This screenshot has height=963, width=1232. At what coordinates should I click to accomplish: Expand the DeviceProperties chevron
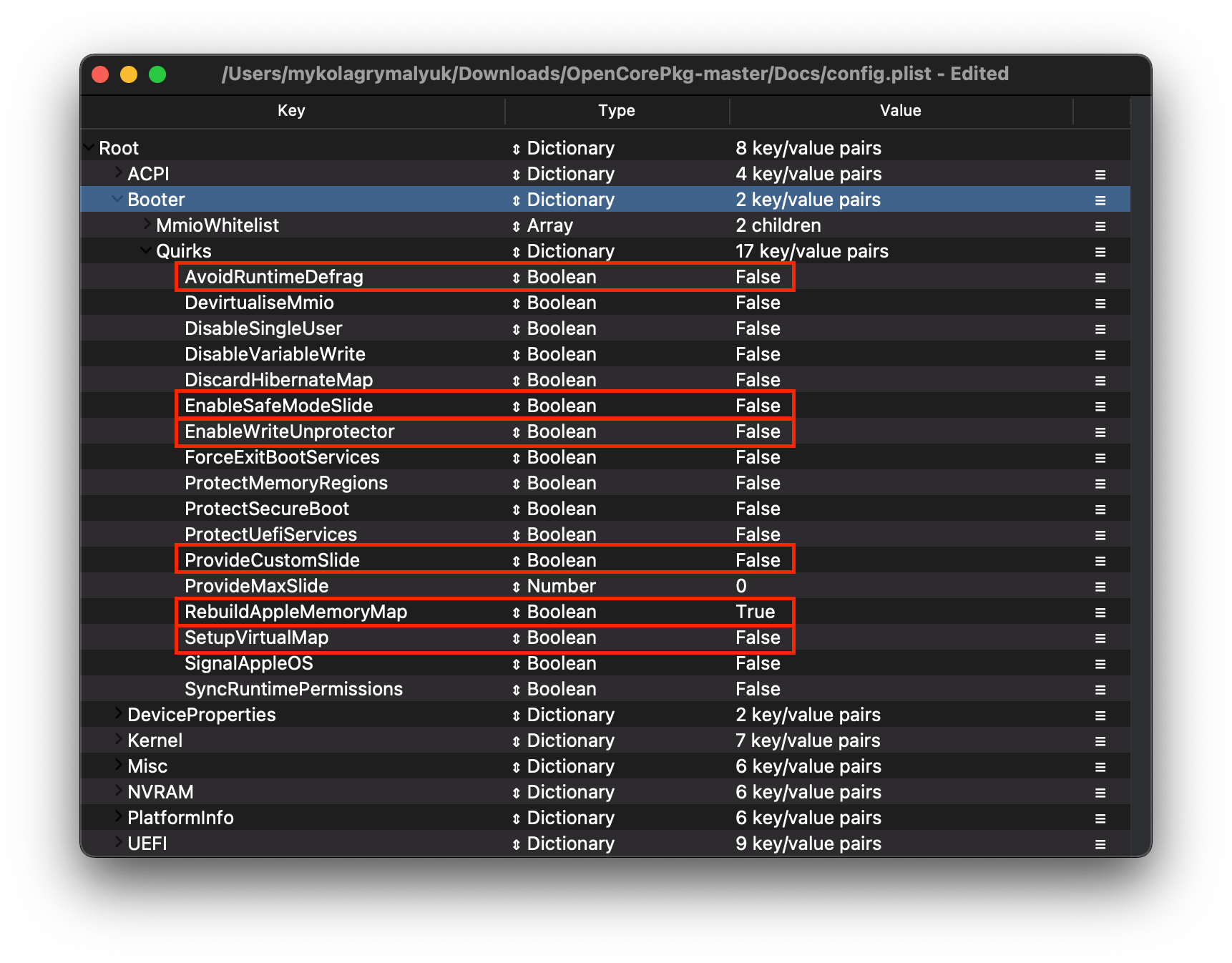(x=118, y=713)
